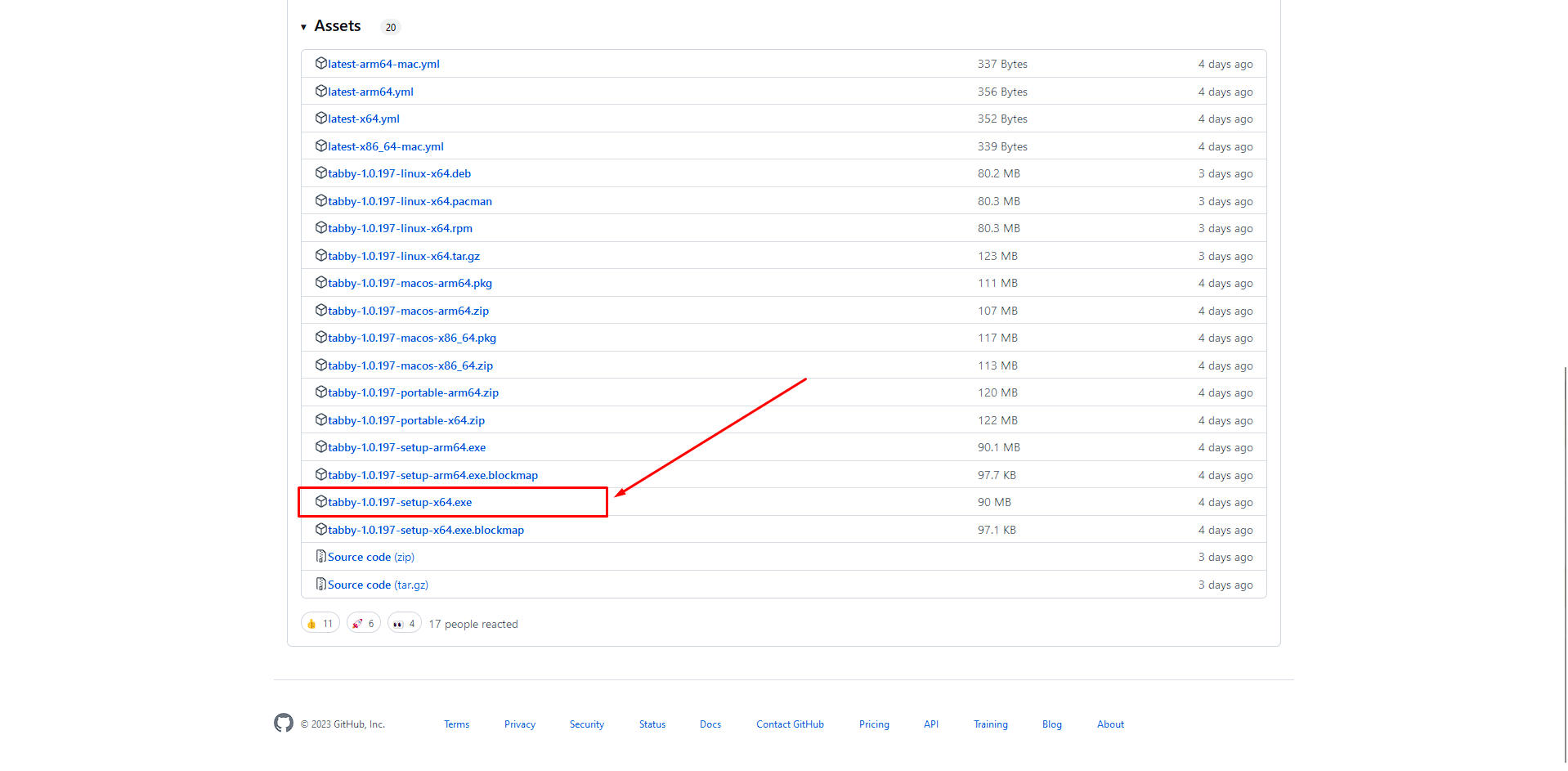The image size is (1568, 771).
Task: Download tabby-1.0.197-portable-arm64.zip
Action: click(413, 392)
